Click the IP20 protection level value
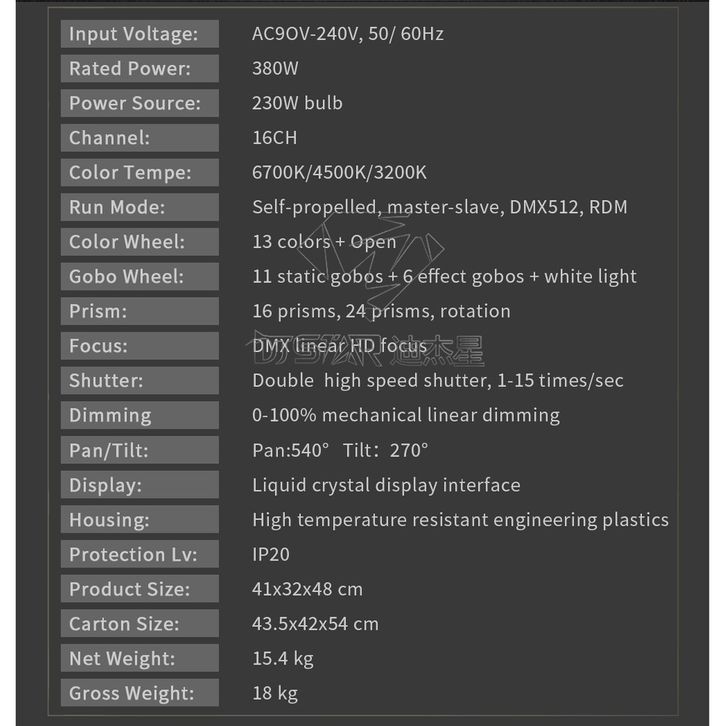 tap(271, 554)
